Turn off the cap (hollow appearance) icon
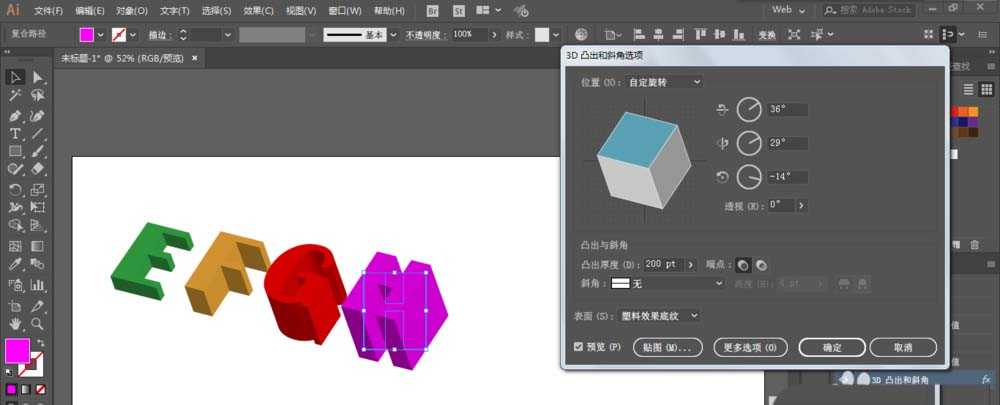 click(x=762, y=265)
